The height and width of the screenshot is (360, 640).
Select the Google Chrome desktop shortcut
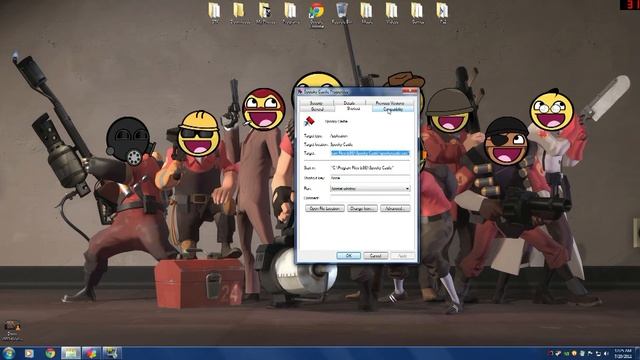coord(316,14)
